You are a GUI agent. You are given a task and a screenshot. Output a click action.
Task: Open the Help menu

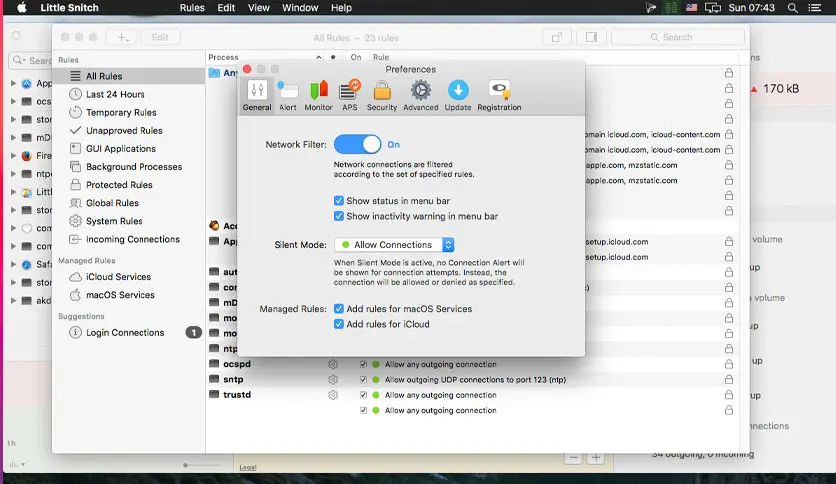click(341, 8)
